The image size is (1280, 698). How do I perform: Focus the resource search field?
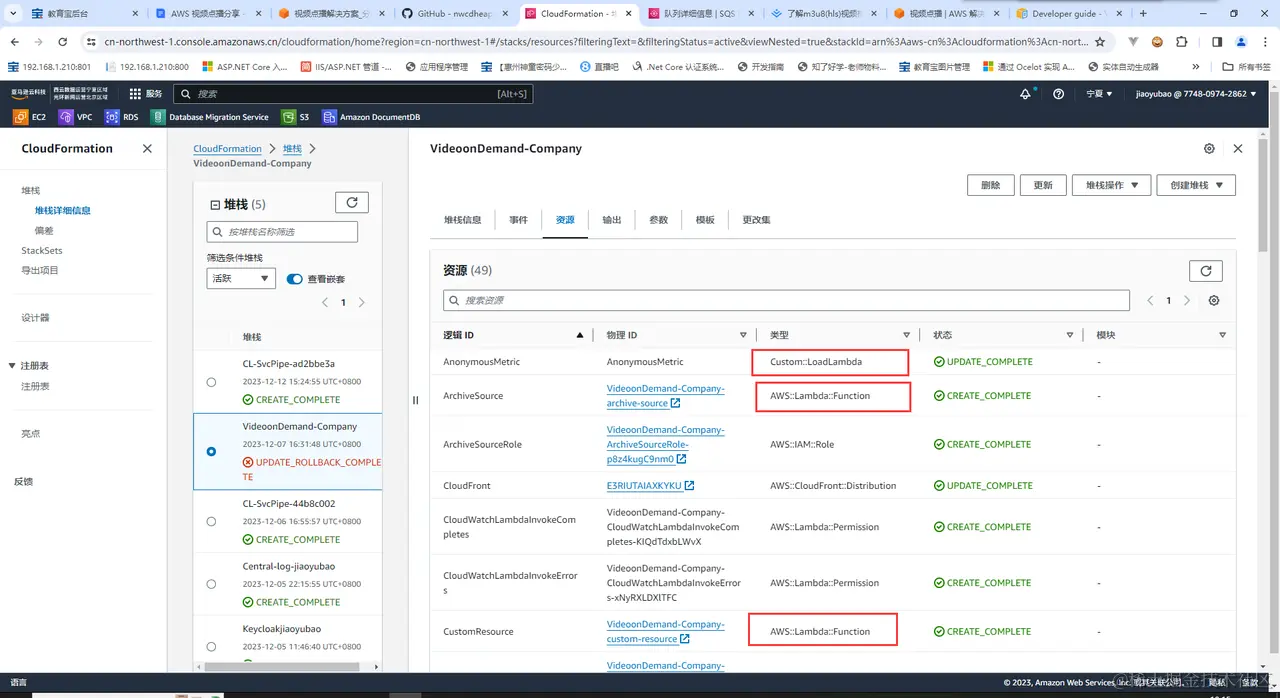pyautogui.click(x=786, y=300)
